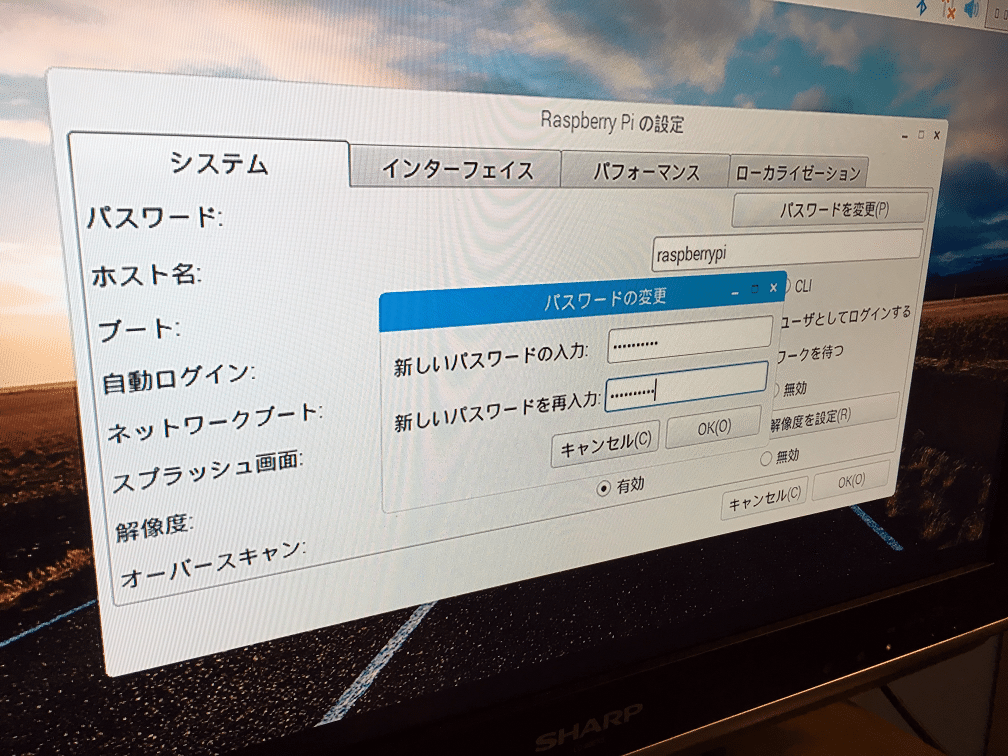Click the パスワード: label
Viewport: 1008px width, 756px height.
point(154,216)
